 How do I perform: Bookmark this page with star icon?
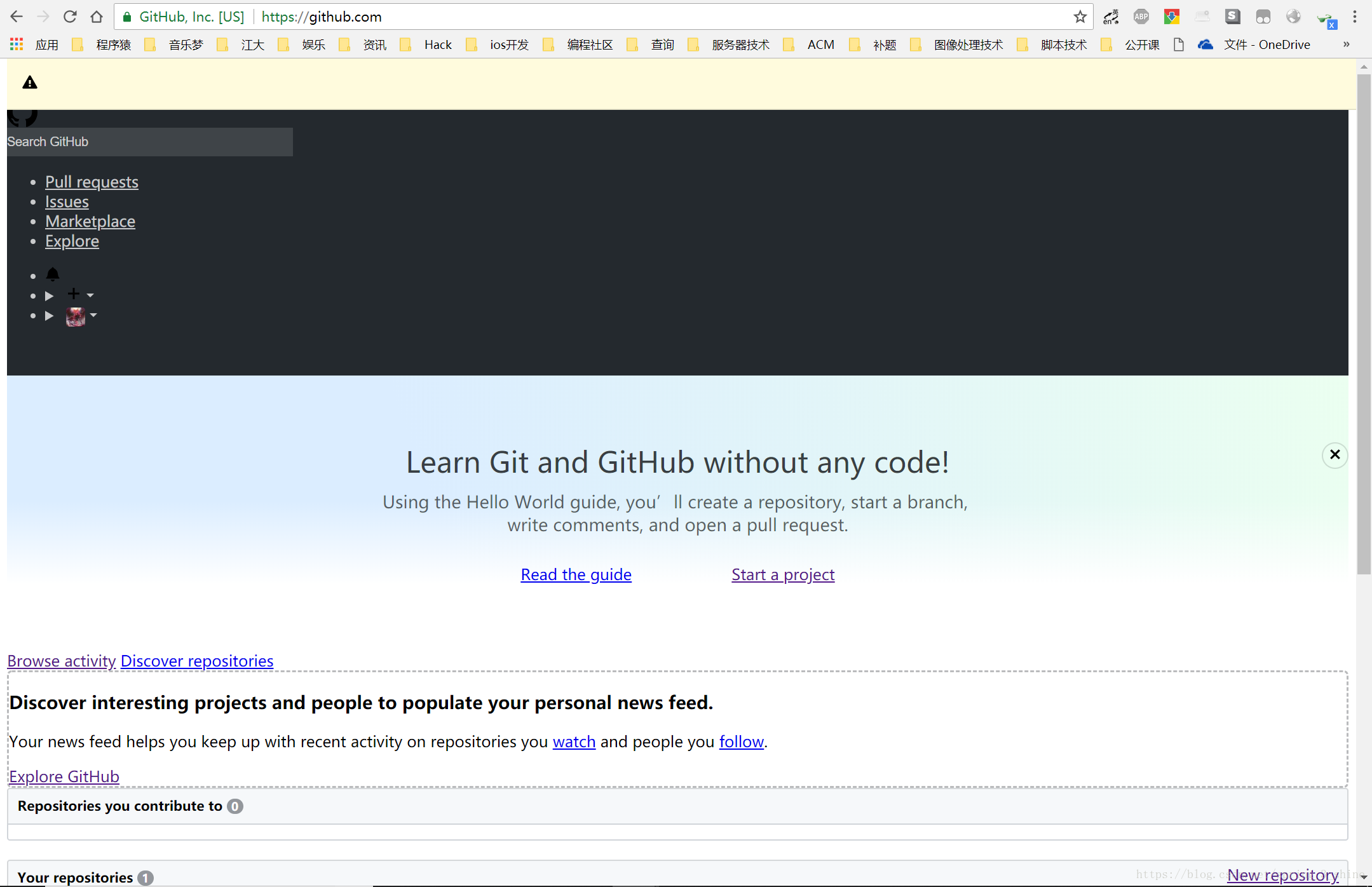point(1080,17)
